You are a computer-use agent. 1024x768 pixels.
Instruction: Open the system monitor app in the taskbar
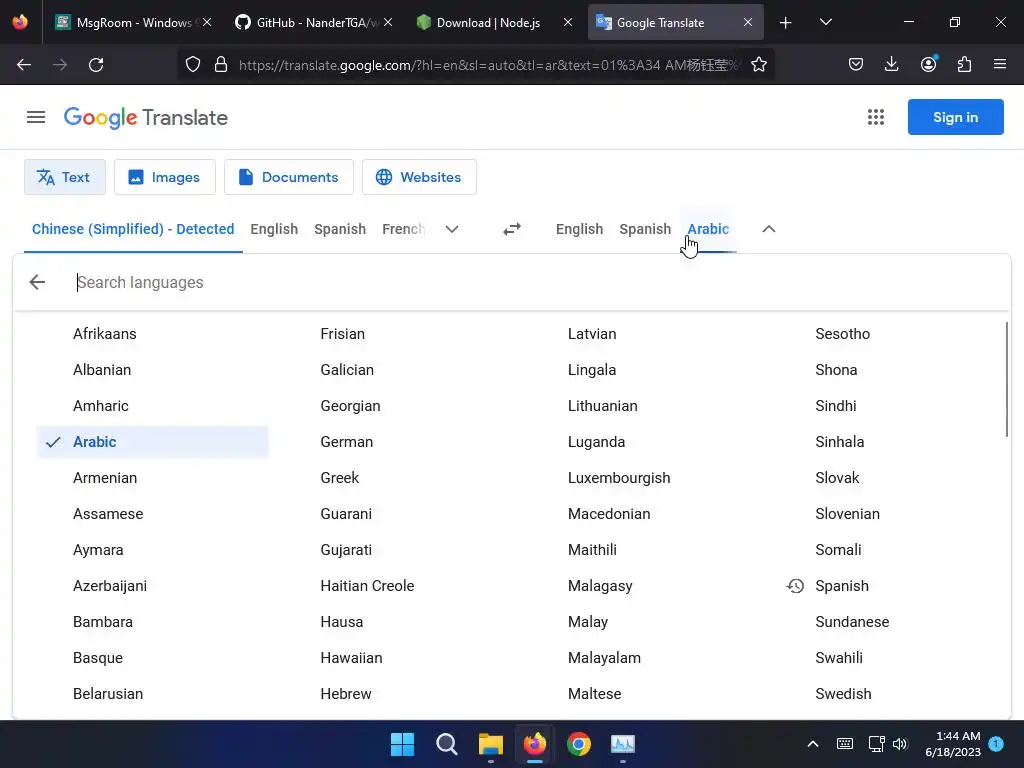tap(622, 744)
